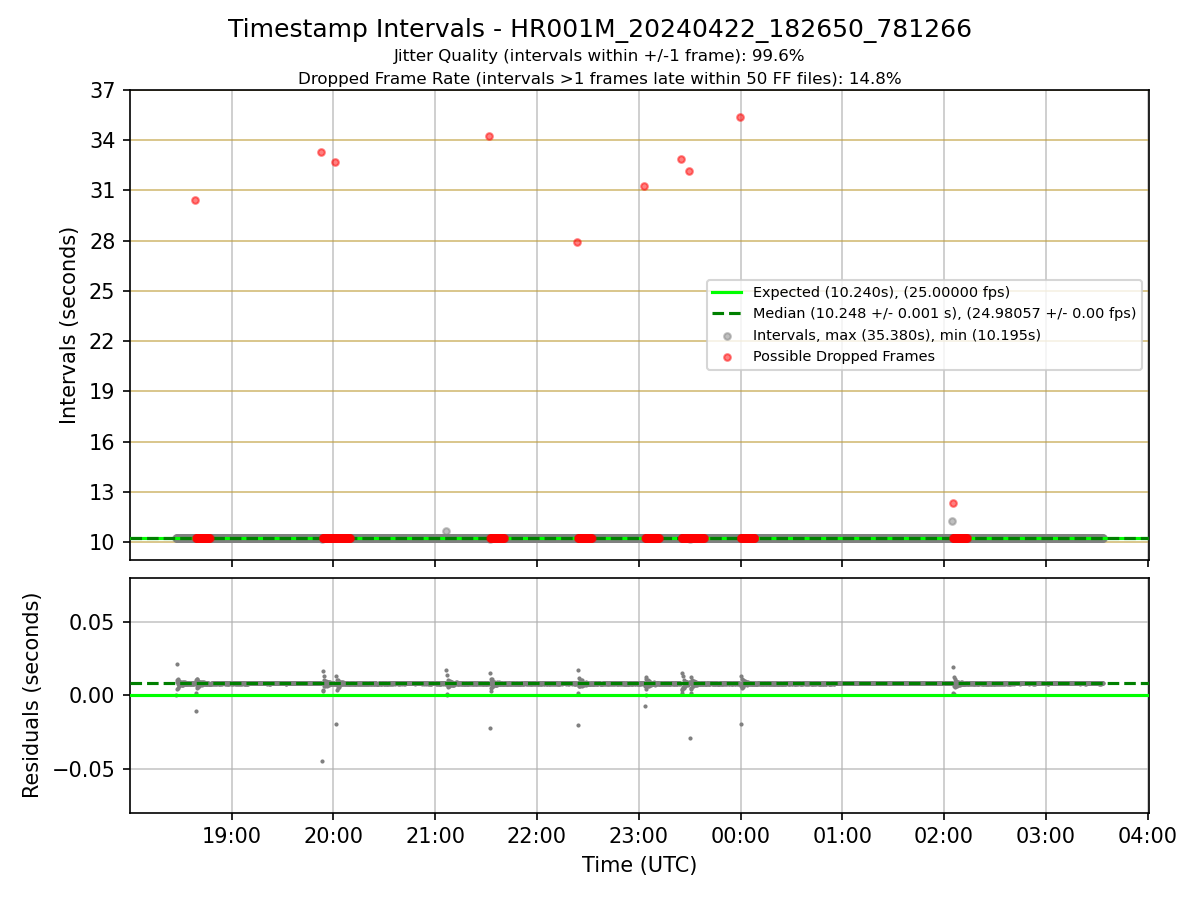Viewport: 1200px width, 900px height.
Task: Click x-axis tick label 03:00
Action: pos(1045,834)
